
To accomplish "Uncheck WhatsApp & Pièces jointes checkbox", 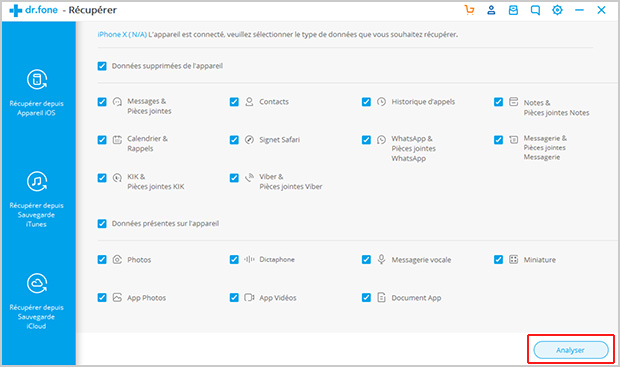I will (x=366, y=140).
